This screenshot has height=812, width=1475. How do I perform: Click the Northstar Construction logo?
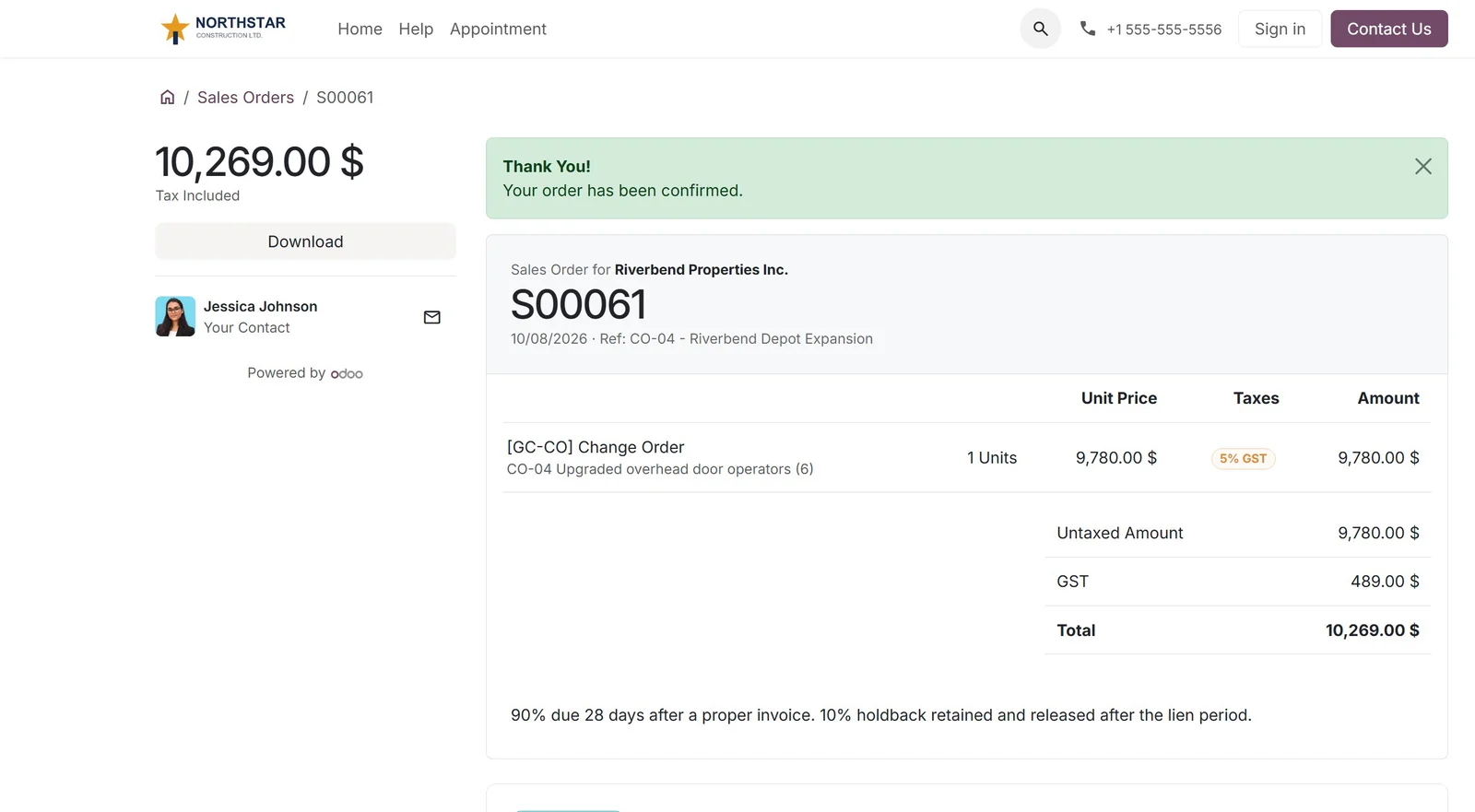click(222, 29)
